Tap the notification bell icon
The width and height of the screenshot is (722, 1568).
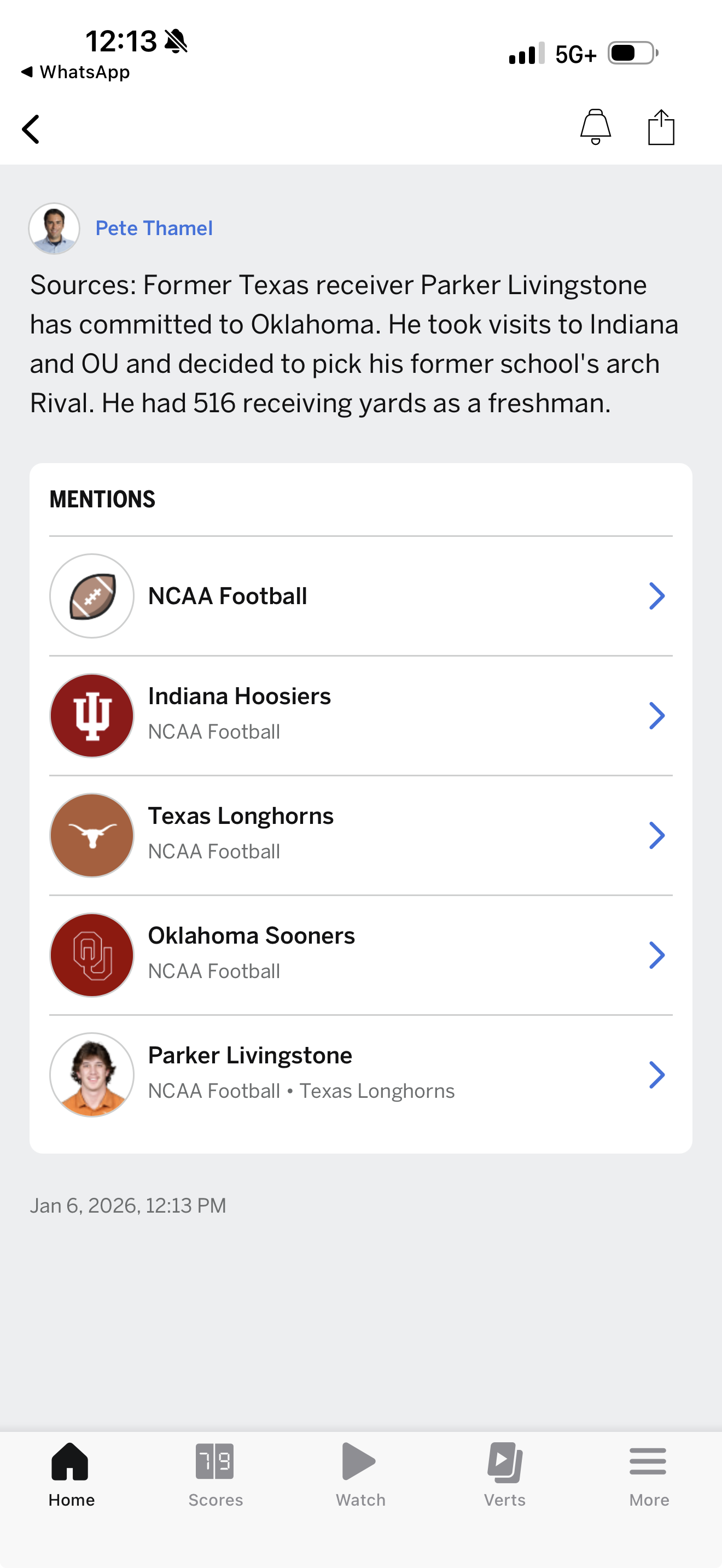pos(595,127)
